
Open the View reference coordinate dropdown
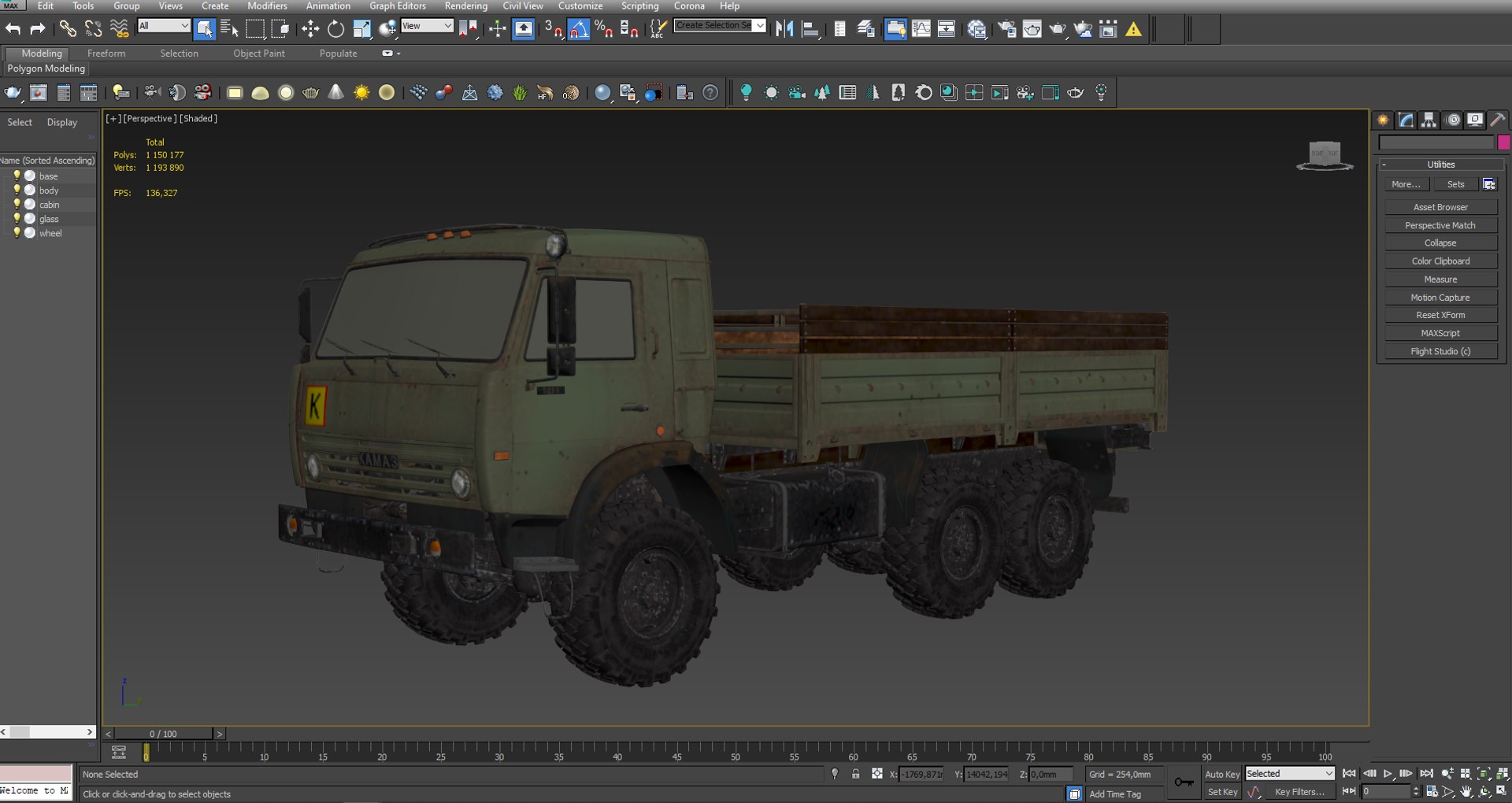click(427, 26)
